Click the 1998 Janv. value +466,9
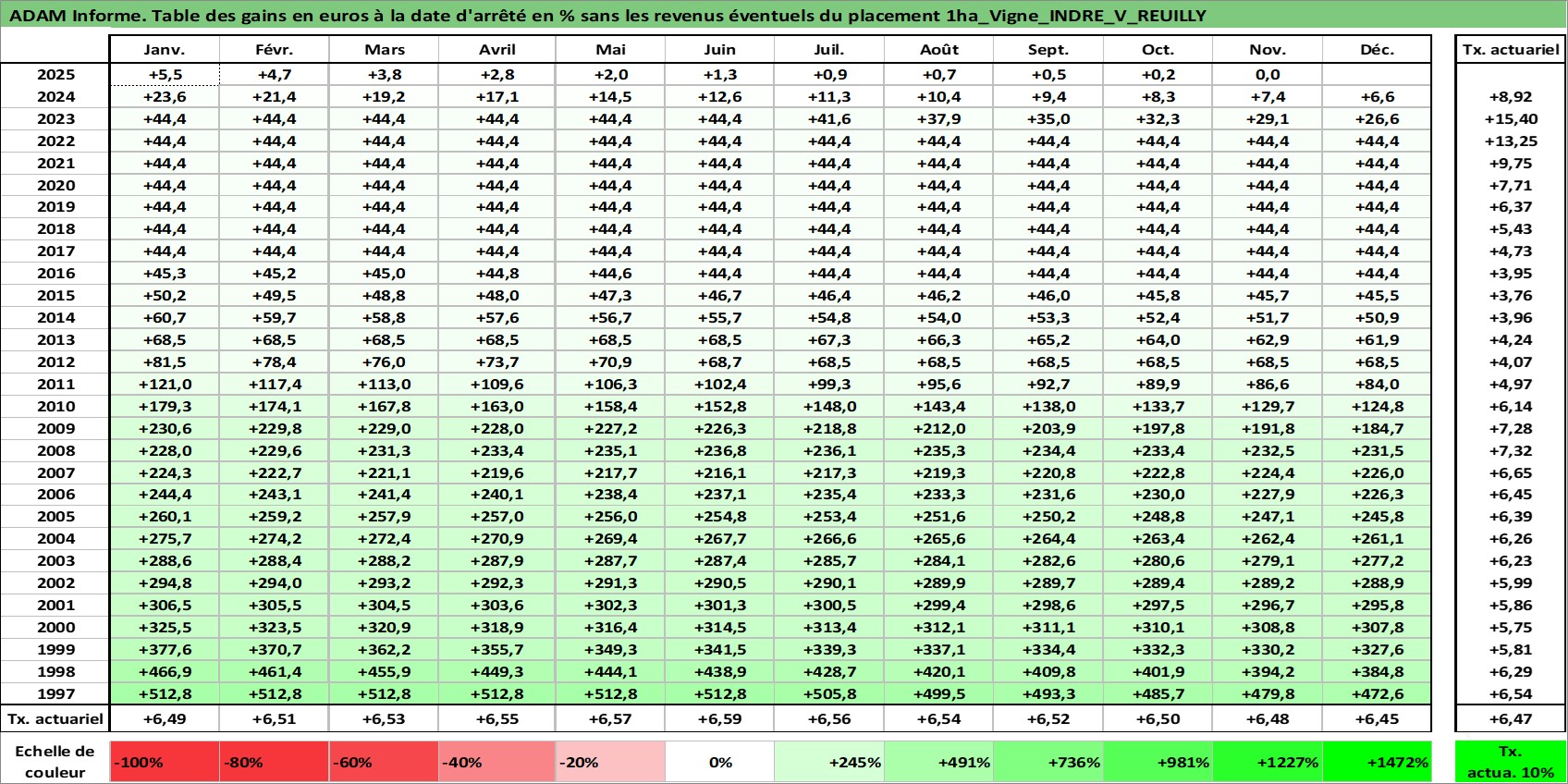This screenshot has width=1568, height=784. (165, 671)
